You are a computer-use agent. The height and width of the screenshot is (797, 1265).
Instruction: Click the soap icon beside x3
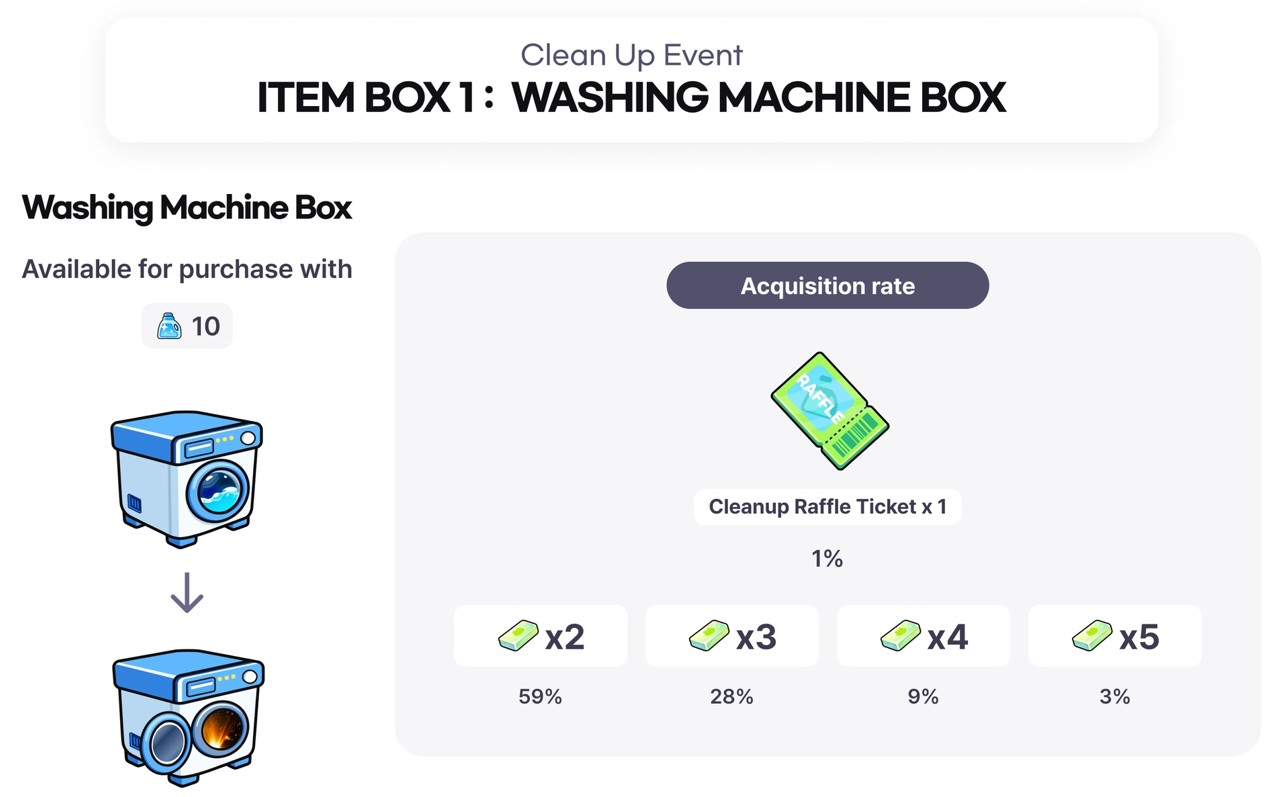click(709, 636)
